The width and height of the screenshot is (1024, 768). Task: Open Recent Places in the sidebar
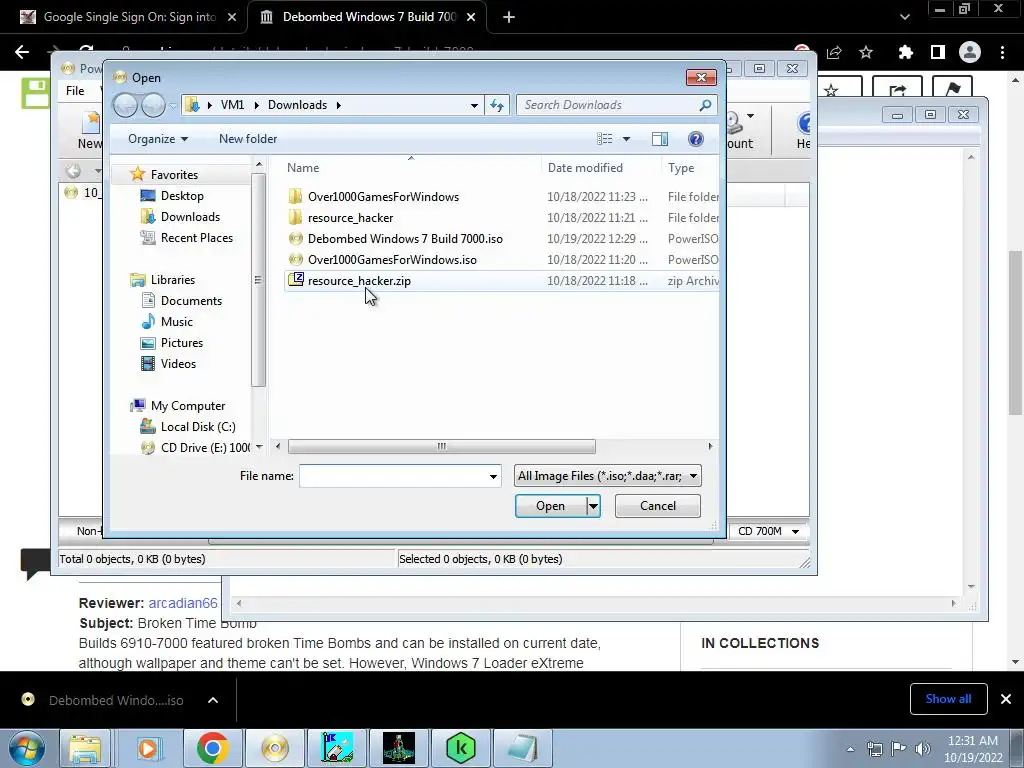197,238
